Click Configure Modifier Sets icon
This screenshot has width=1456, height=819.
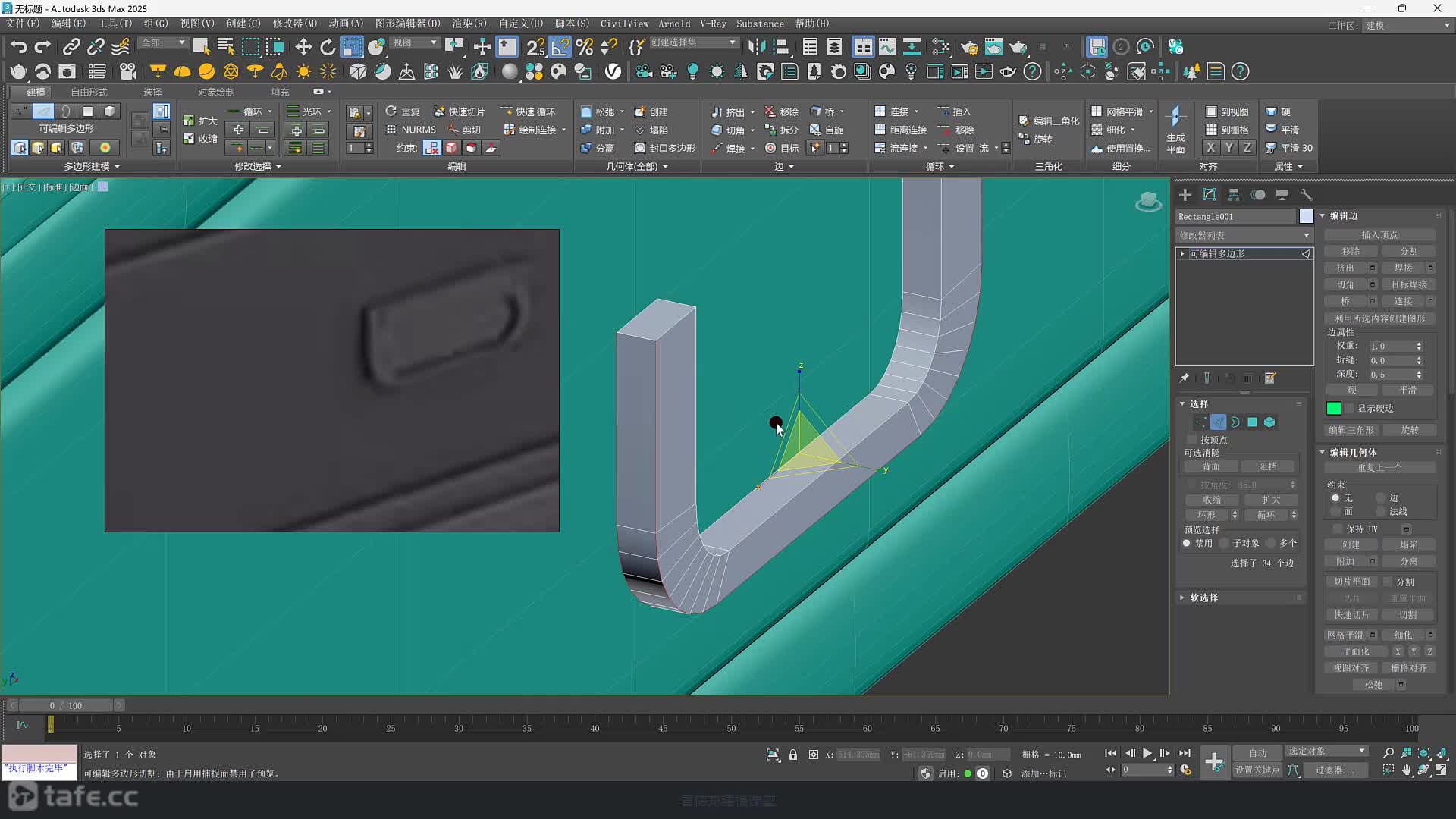pos(1270,378)
